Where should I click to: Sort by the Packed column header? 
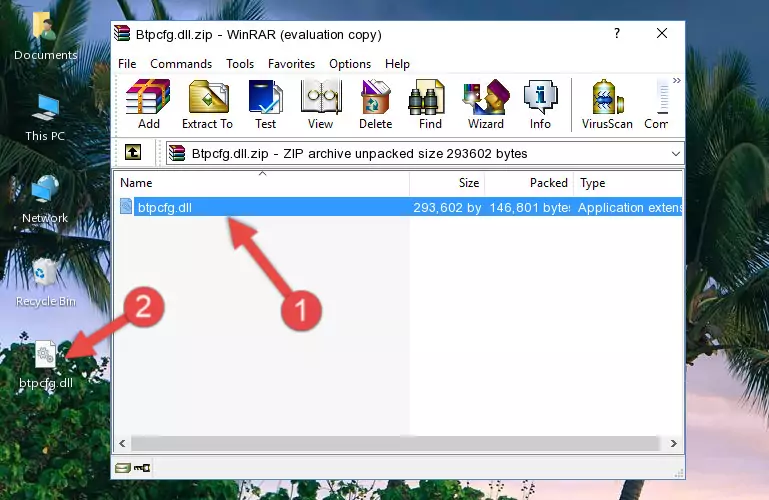click(529, 183)
